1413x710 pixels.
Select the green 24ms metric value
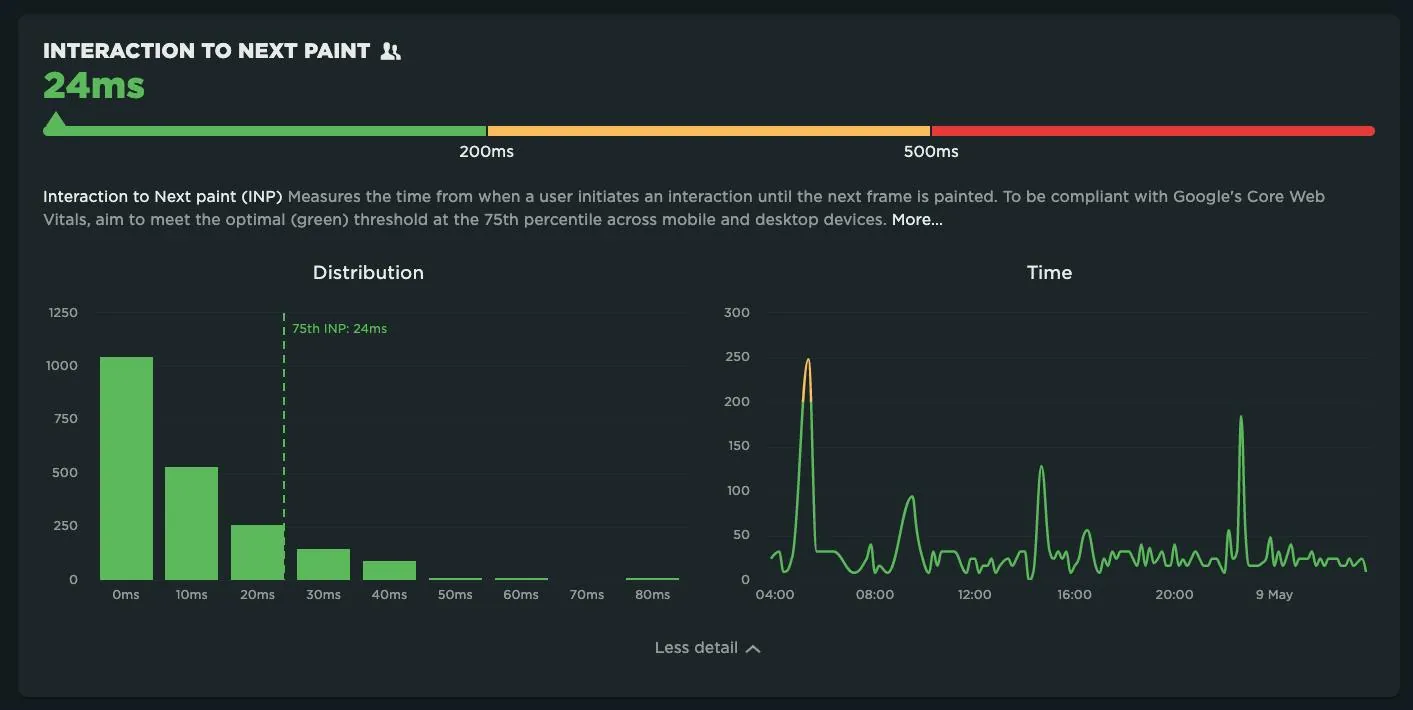point(92,86)
